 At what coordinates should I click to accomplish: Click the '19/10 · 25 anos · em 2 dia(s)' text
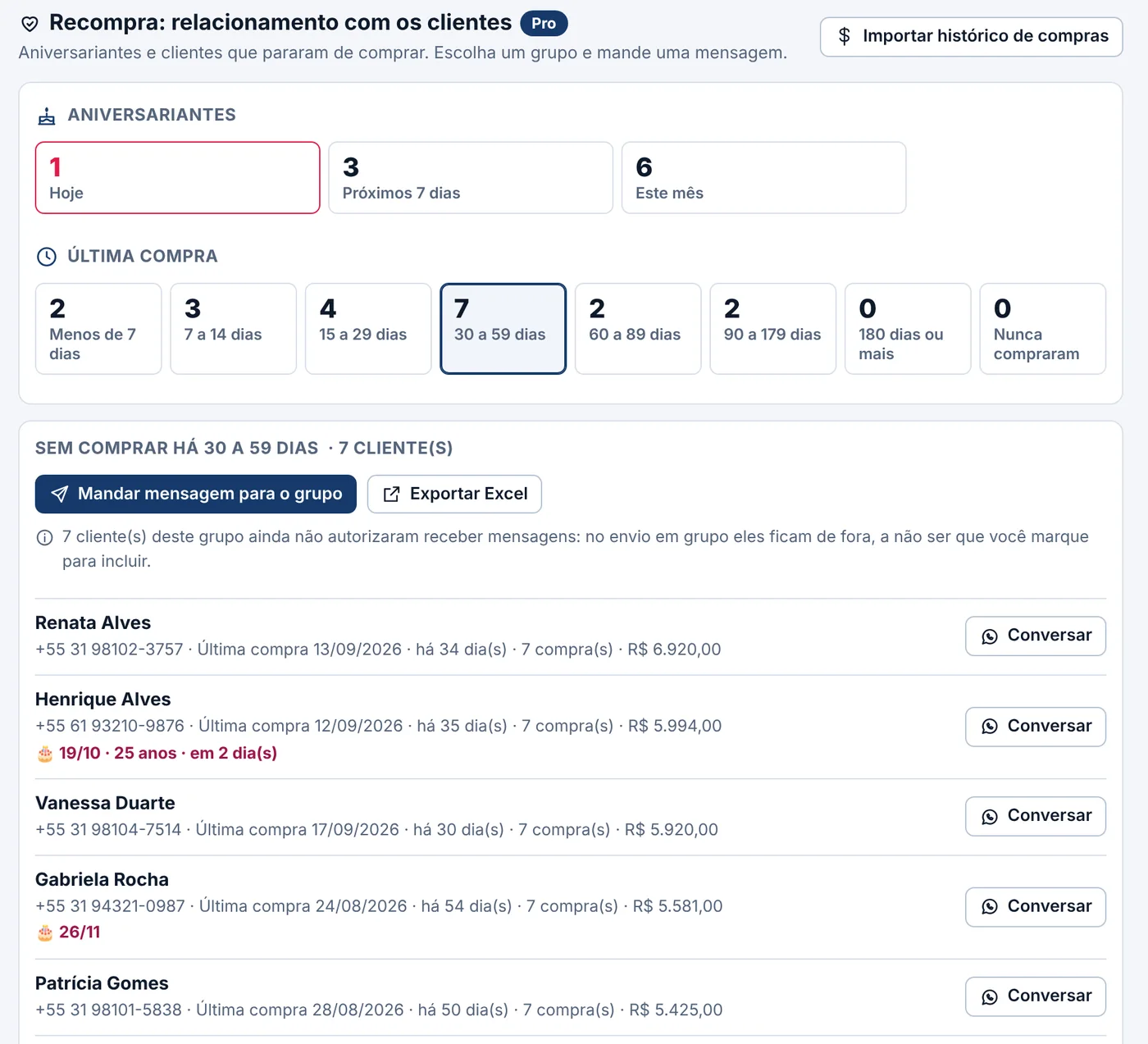(168, 754)
